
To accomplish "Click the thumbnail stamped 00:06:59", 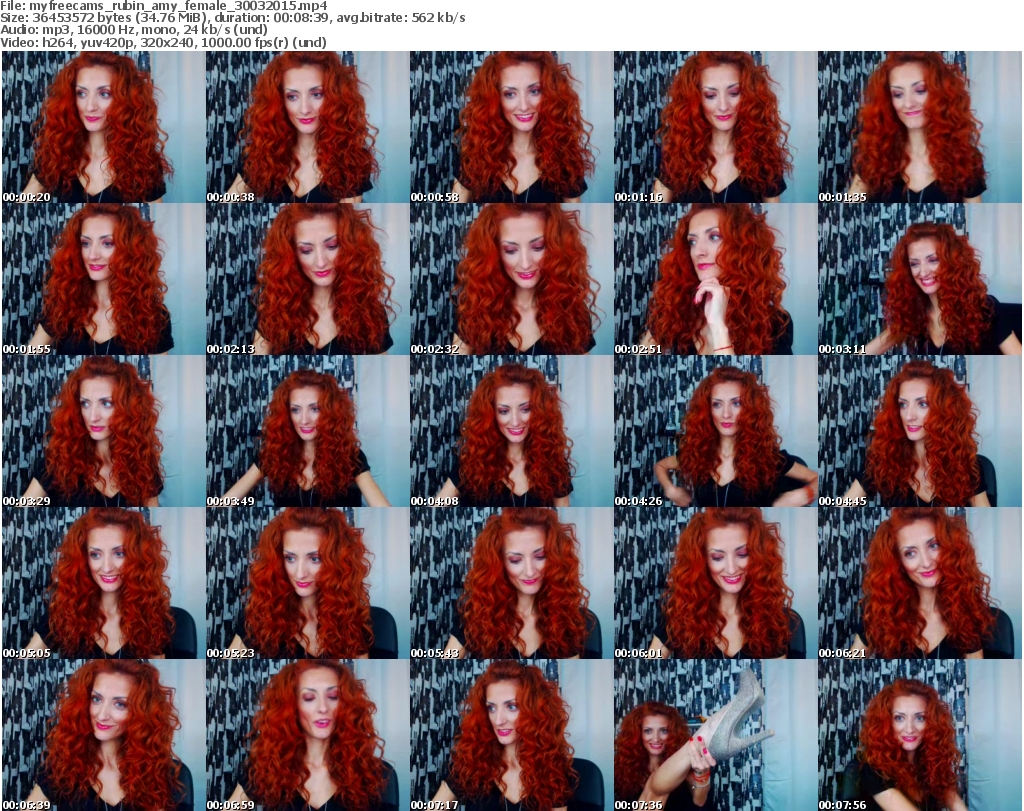I will pyautogui.click(x=308, y=735).
